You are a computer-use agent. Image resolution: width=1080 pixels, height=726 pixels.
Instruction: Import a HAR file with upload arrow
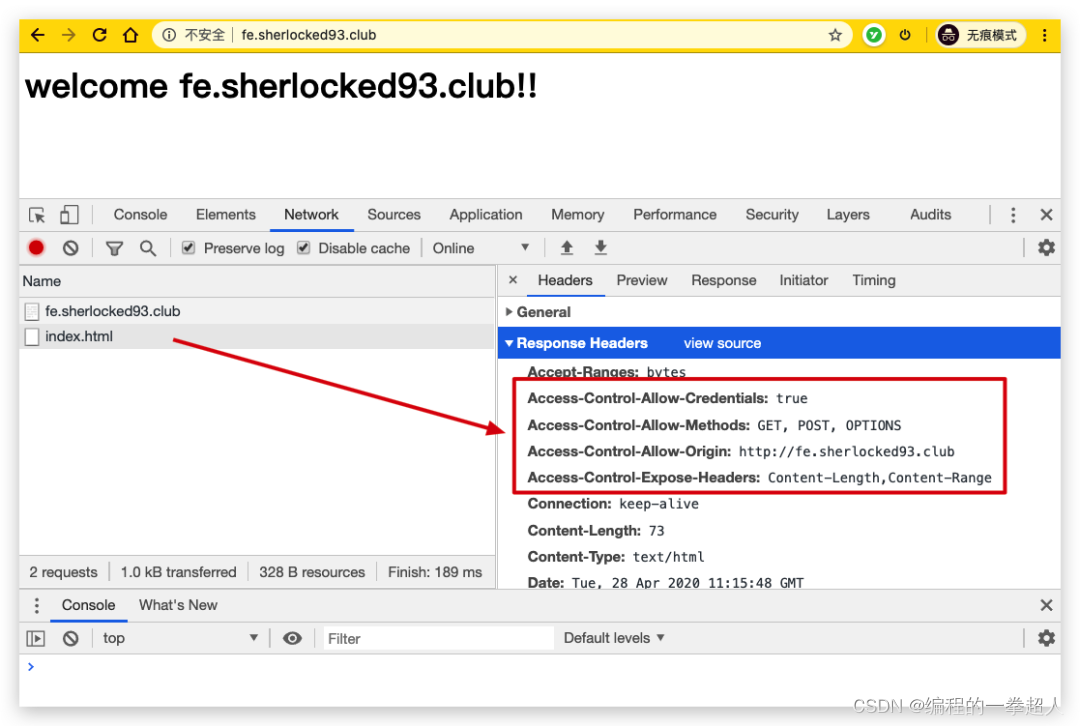click(567, 248)
